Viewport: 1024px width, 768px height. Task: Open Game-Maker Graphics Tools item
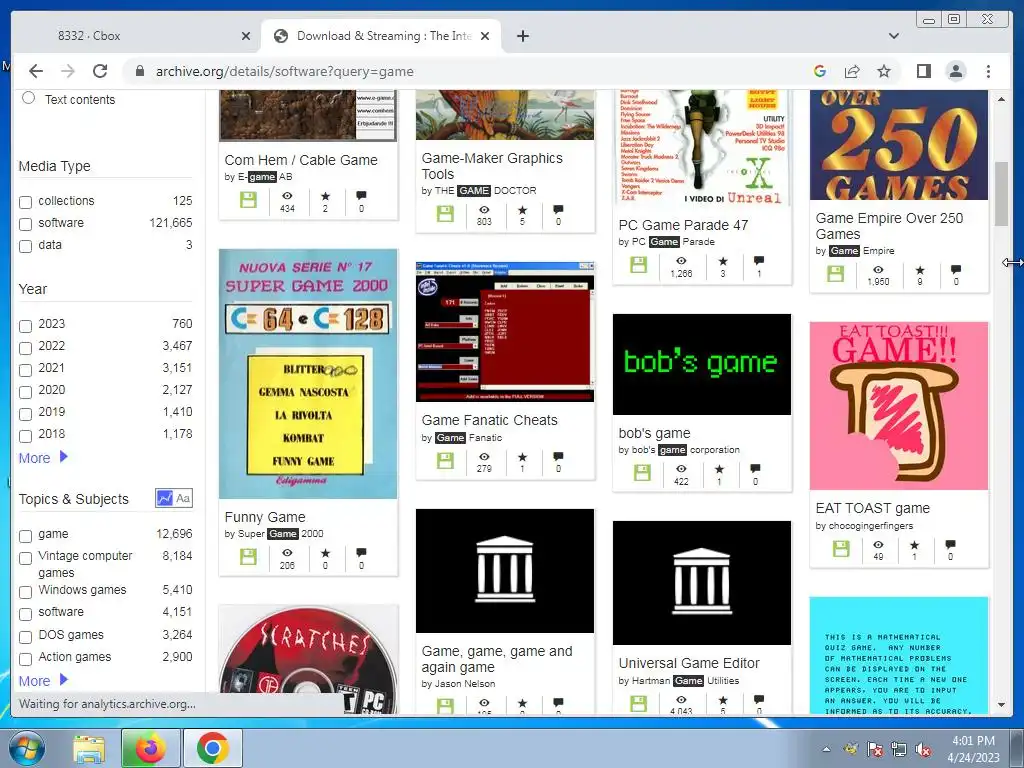(492, 166)
